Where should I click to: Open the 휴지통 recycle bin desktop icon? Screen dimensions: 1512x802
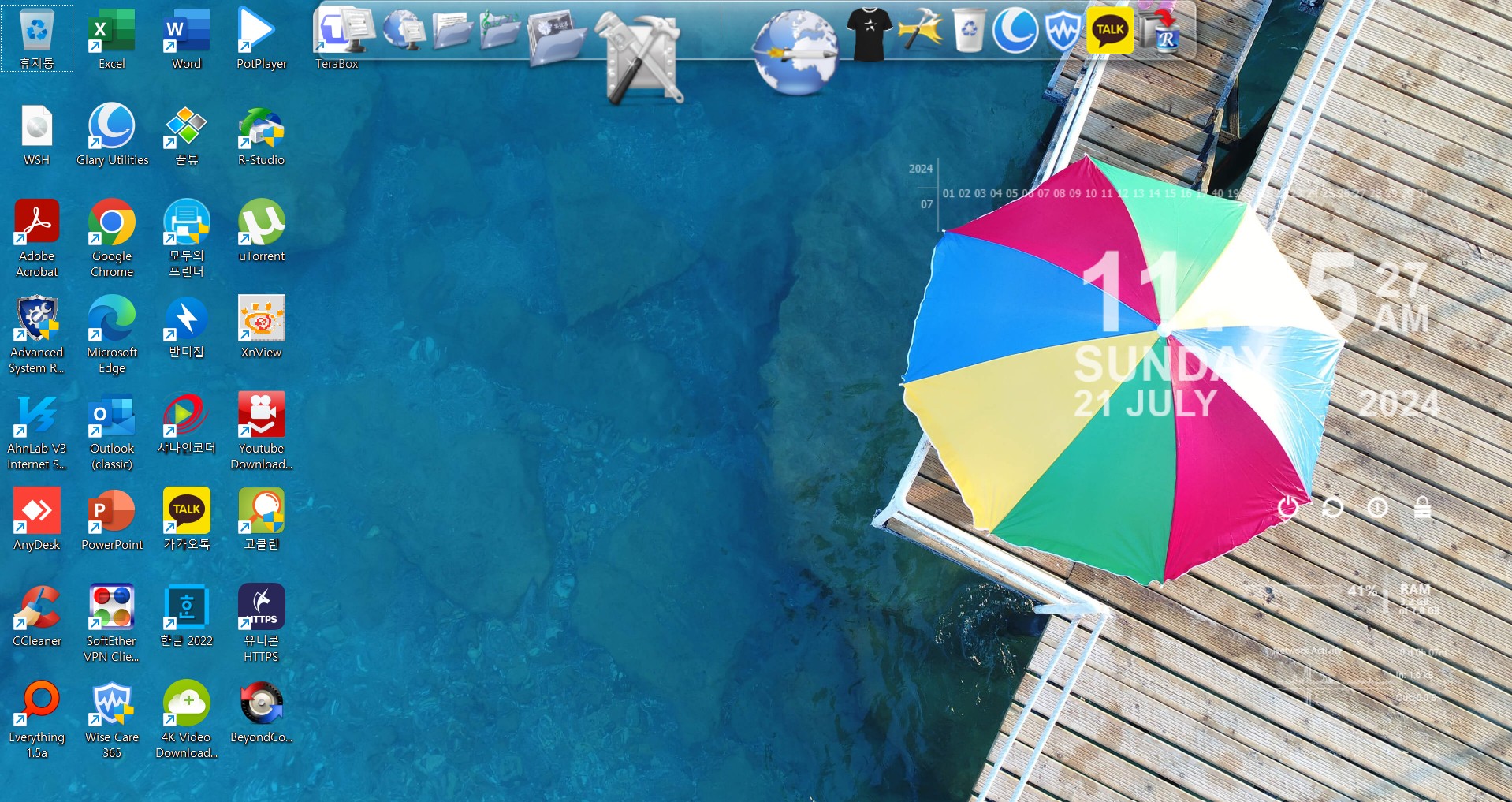37,38
